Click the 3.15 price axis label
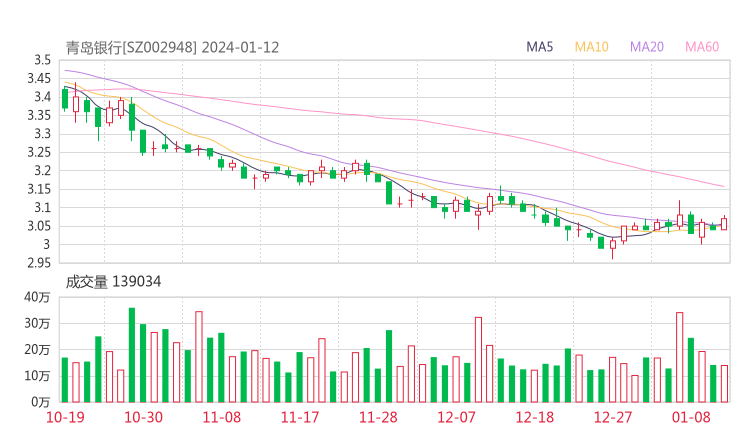 [39, 189]
